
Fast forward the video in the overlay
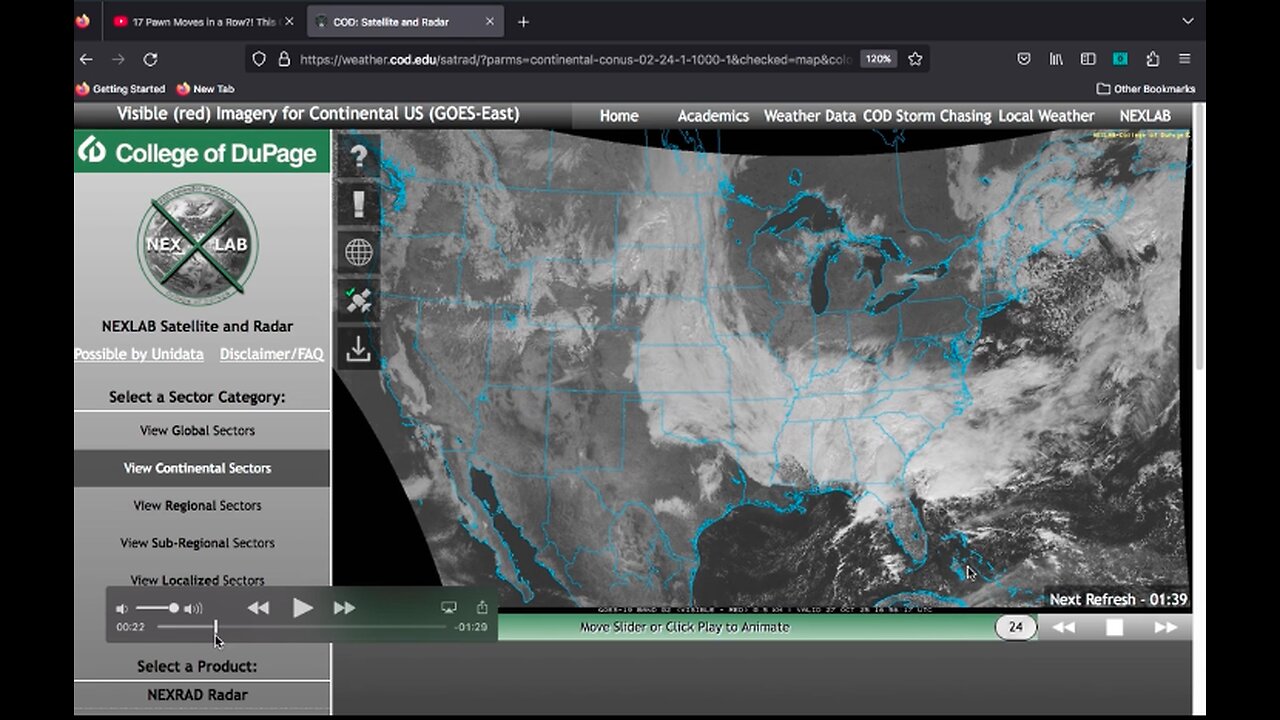pos(344,608)
